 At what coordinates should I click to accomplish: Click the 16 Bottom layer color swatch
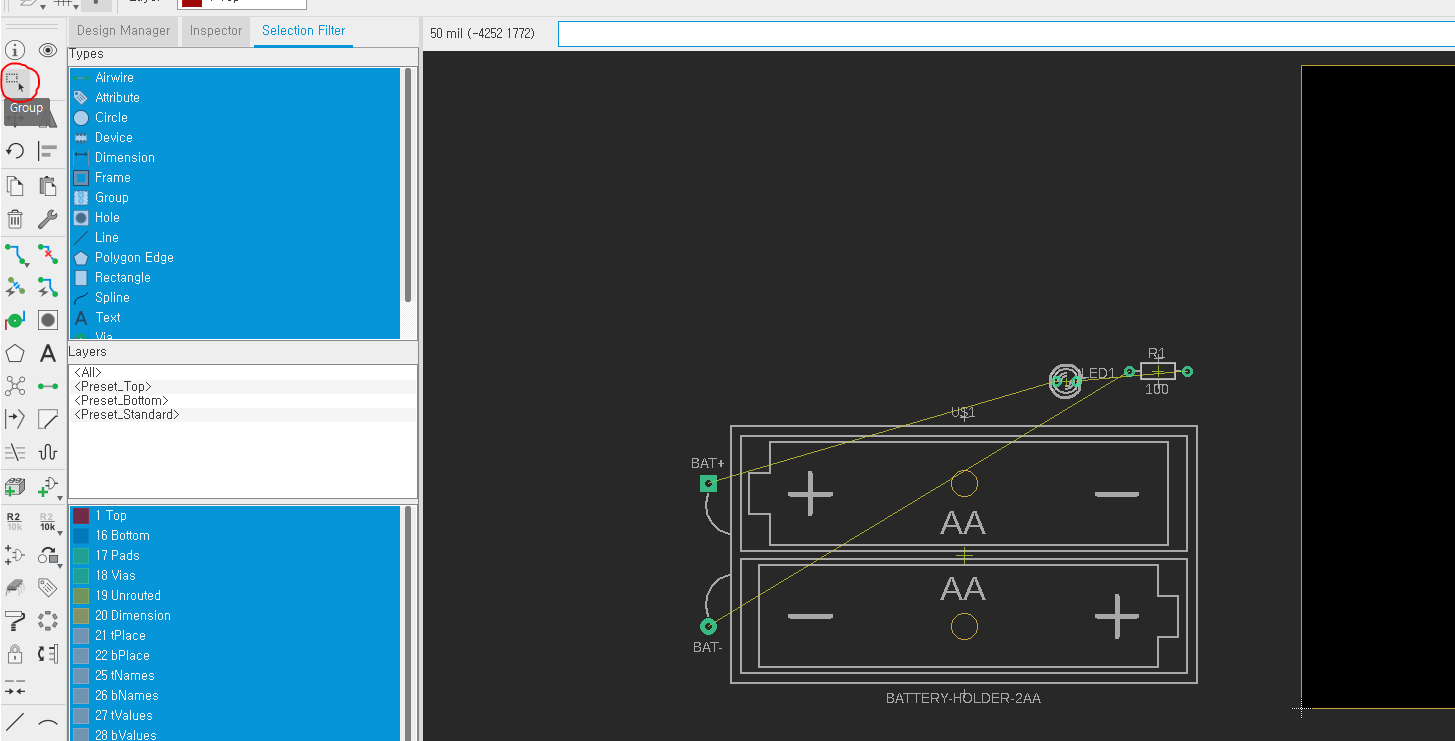81,535
